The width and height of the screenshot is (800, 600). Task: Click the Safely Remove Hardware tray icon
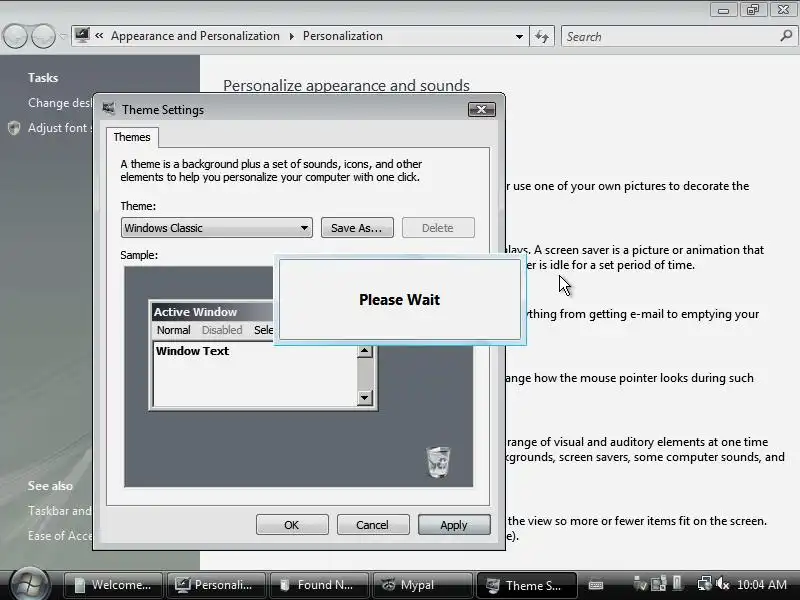point(640,583)
